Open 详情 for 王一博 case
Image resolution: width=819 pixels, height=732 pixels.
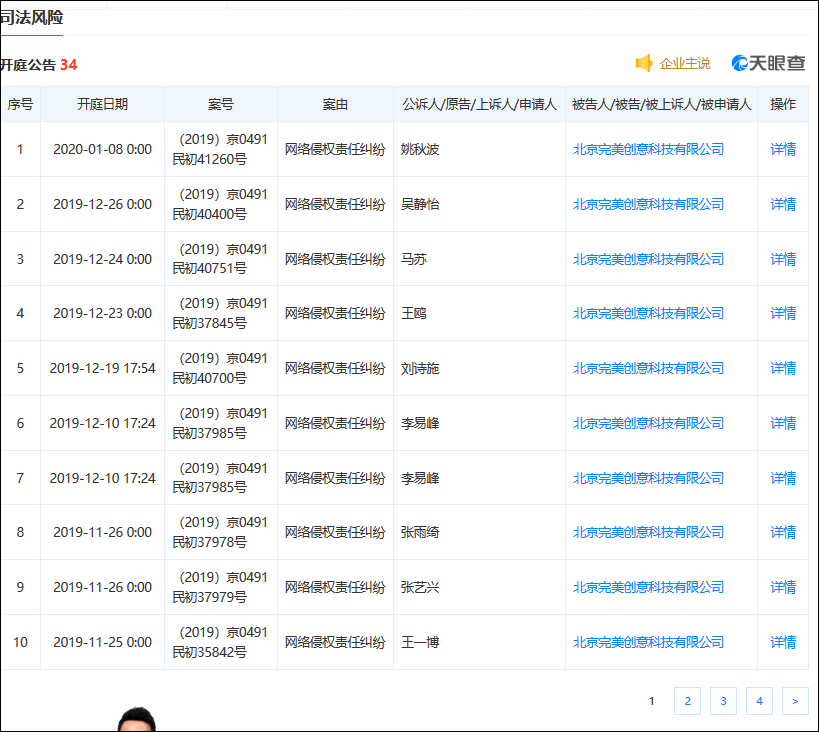[783, 642]
